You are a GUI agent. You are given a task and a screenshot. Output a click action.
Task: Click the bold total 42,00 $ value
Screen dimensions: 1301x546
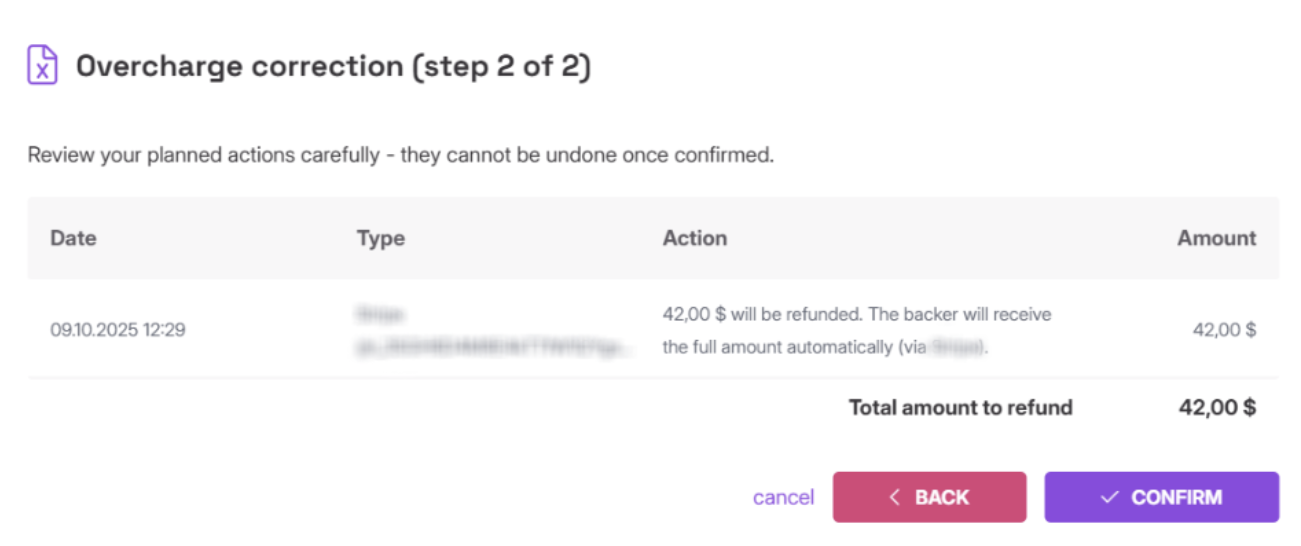point(1217,407)
